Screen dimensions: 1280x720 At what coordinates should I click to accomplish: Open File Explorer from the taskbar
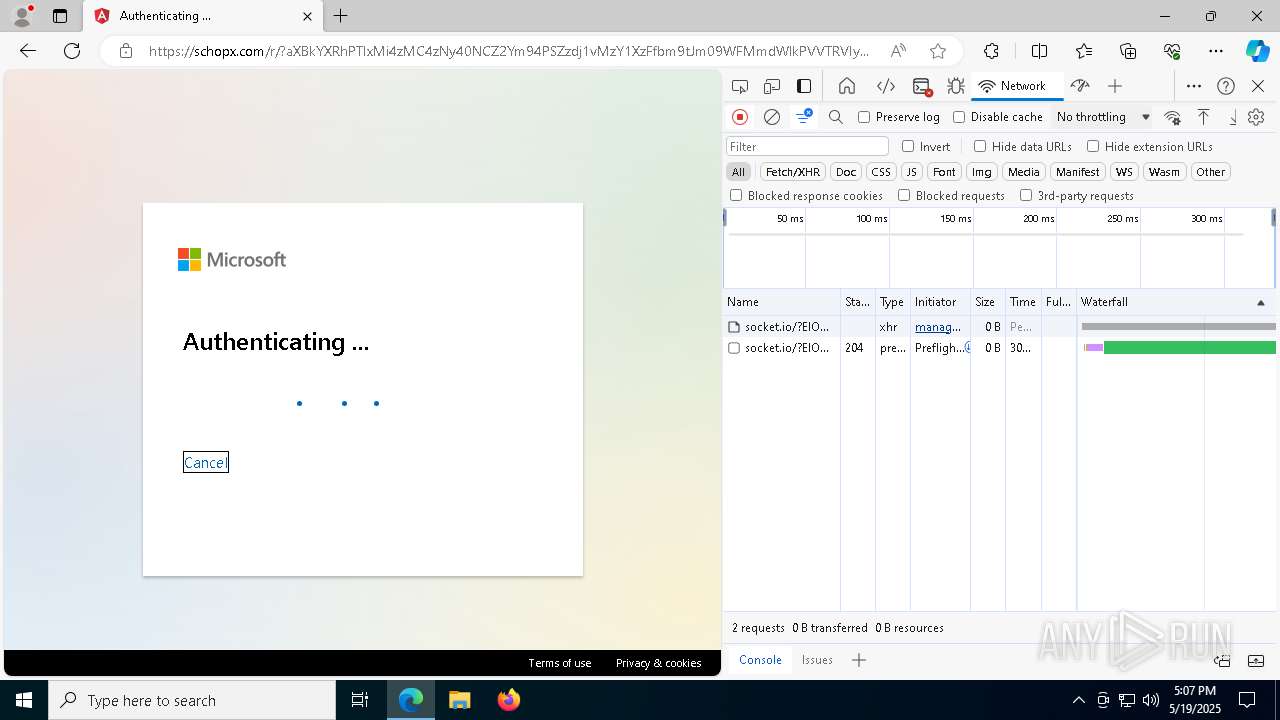click(460, 700)
